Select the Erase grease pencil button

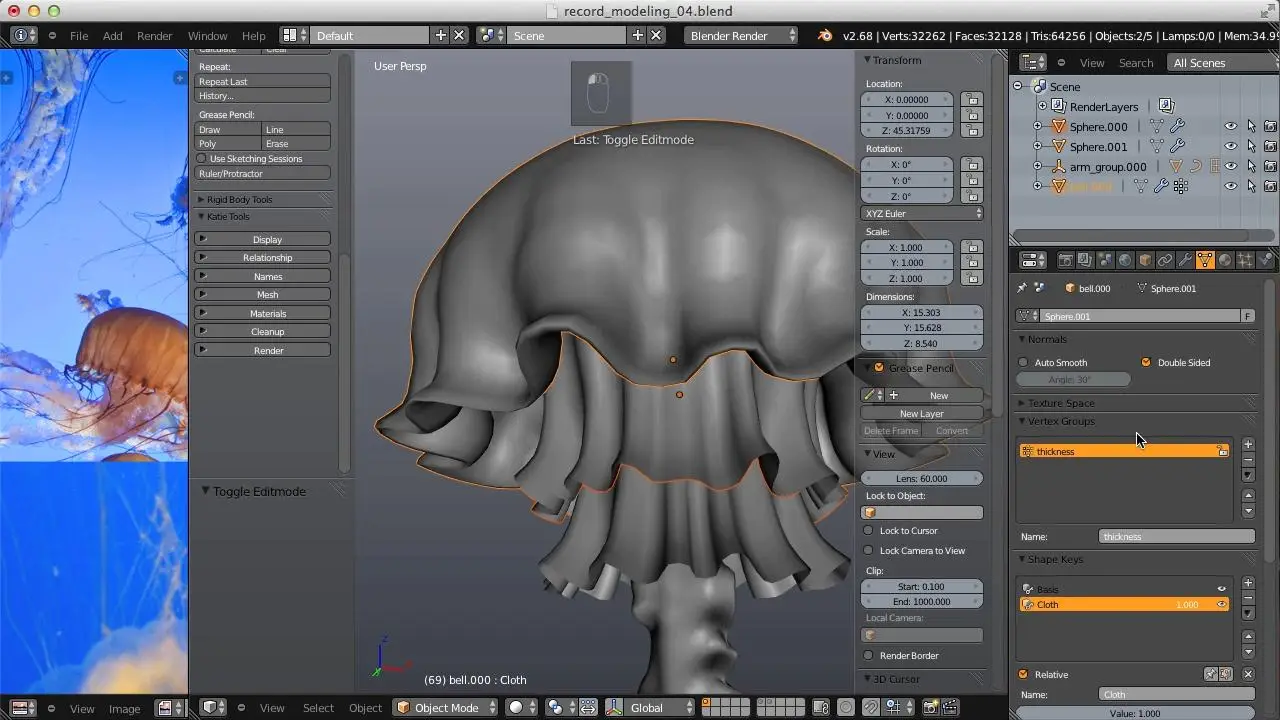point(297,144)
